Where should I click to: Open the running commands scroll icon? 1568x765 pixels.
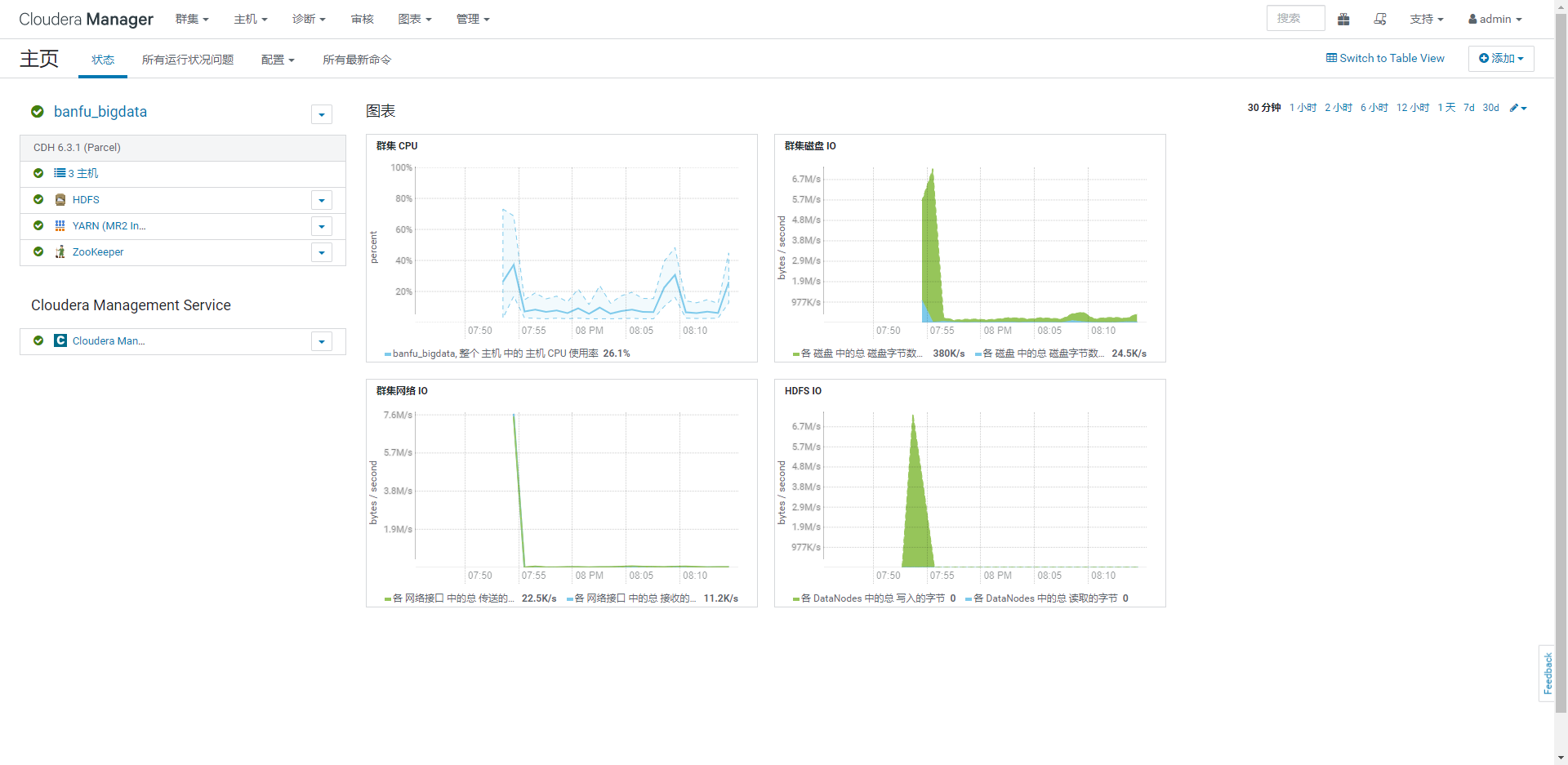[x=1380, y=19]
